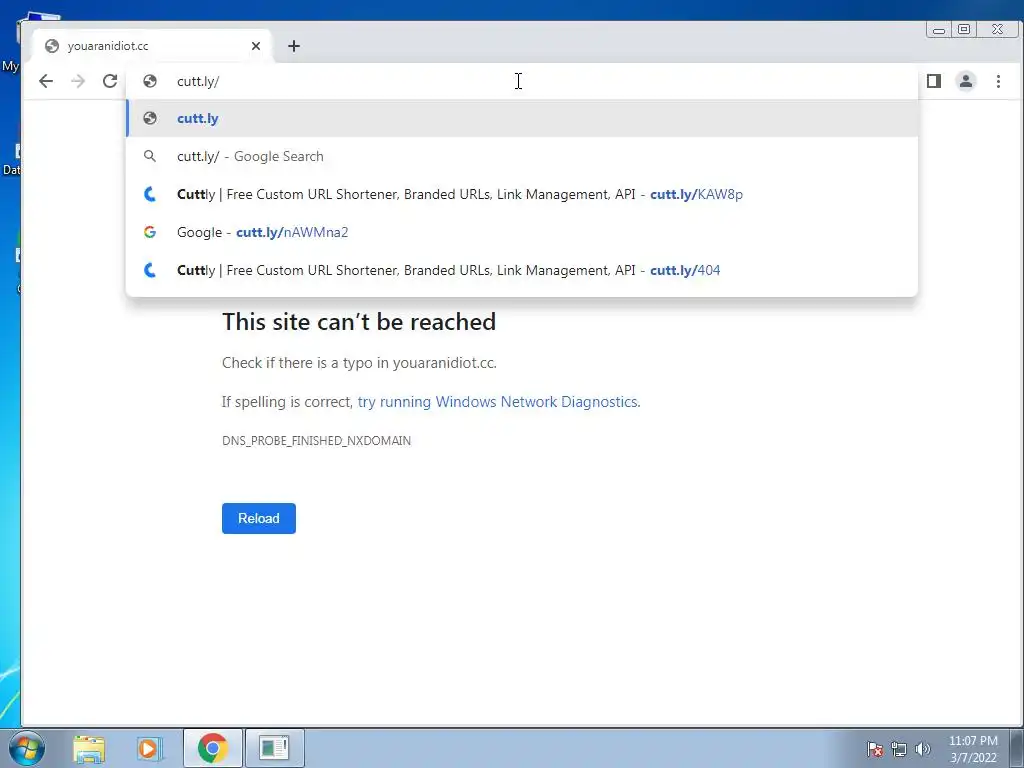
Task: Close the youaranidiot.cc tab
Action: (256, 46)
